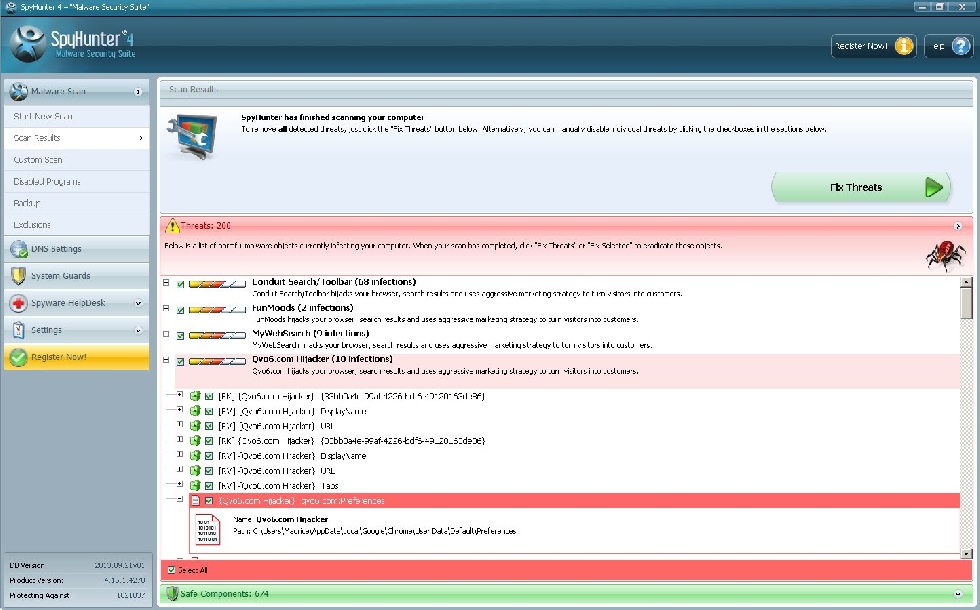Collapse the FunMoods threat group

tap(166, 308)
